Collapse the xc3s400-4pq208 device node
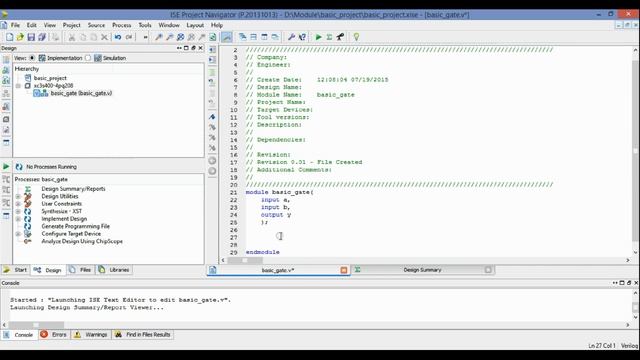This screenshot has height=360, width=640. (x=18, y=86)
